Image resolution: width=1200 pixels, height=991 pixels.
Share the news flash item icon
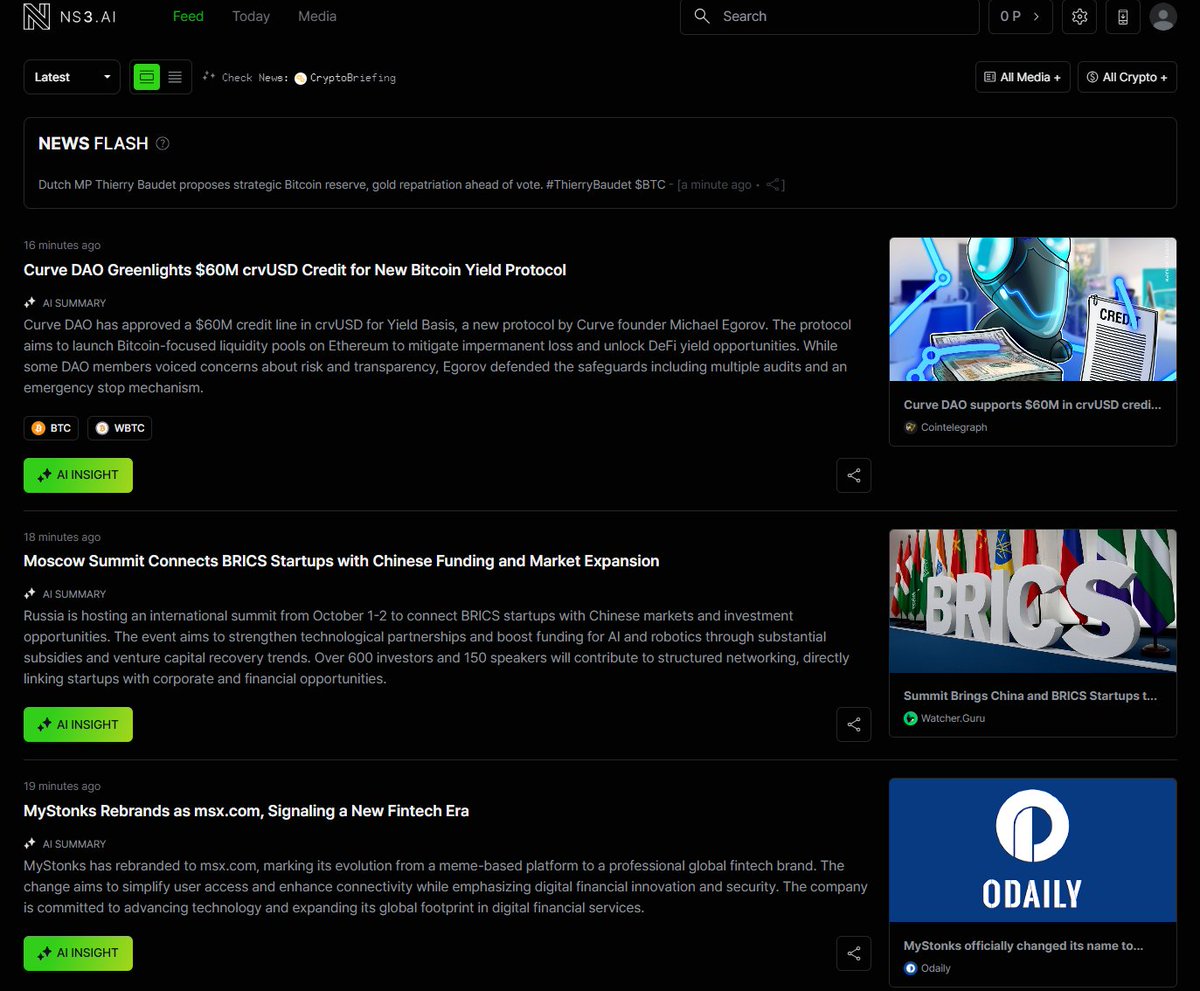pyautogui.click(x=775, y=184)
